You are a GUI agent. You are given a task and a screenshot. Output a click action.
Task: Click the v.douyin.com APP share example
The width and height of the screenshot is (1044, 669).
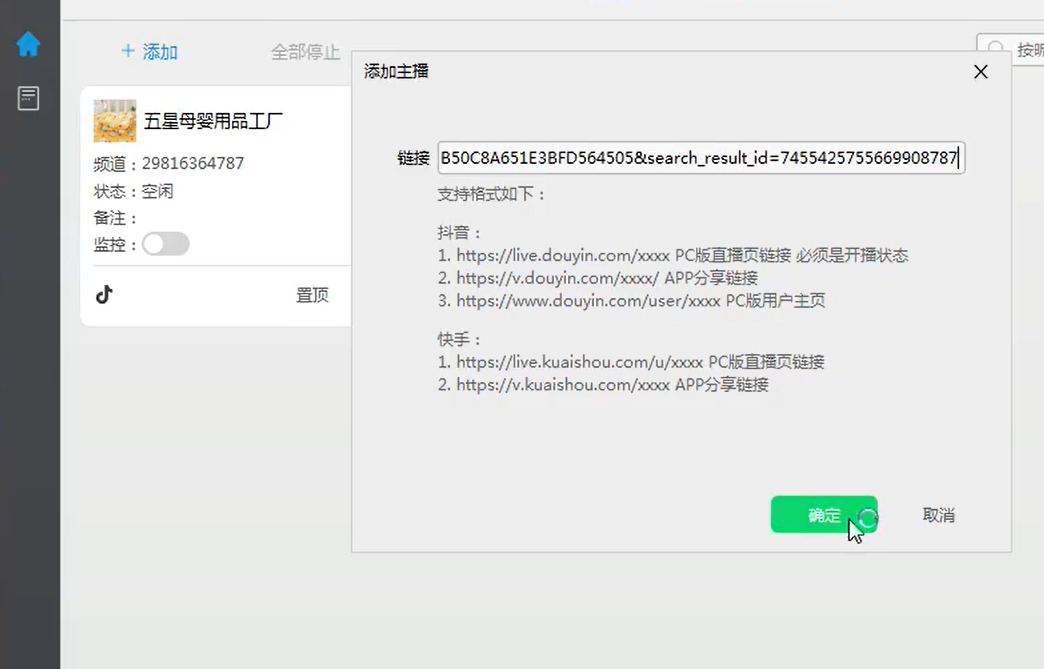[x=598, y=278]
